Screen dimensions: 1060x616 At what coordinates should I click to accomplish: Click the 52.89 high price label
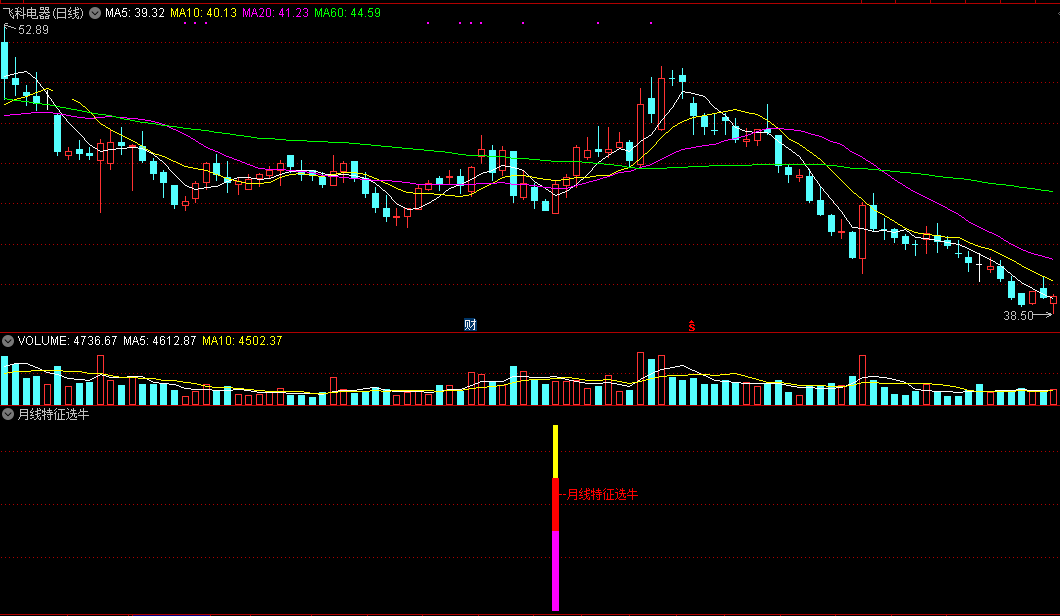point(33,30)
